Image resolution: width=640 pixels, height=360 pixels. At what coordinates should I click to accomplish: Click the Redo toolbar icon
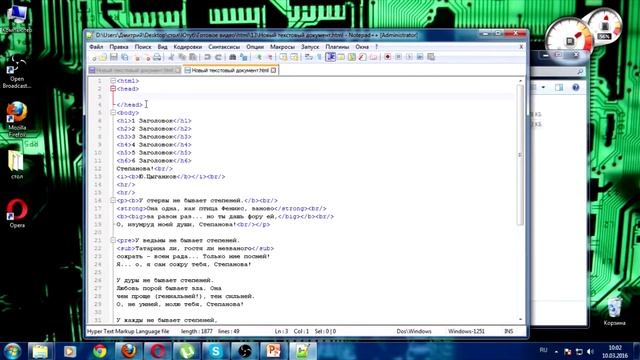(x=218, y=58)
